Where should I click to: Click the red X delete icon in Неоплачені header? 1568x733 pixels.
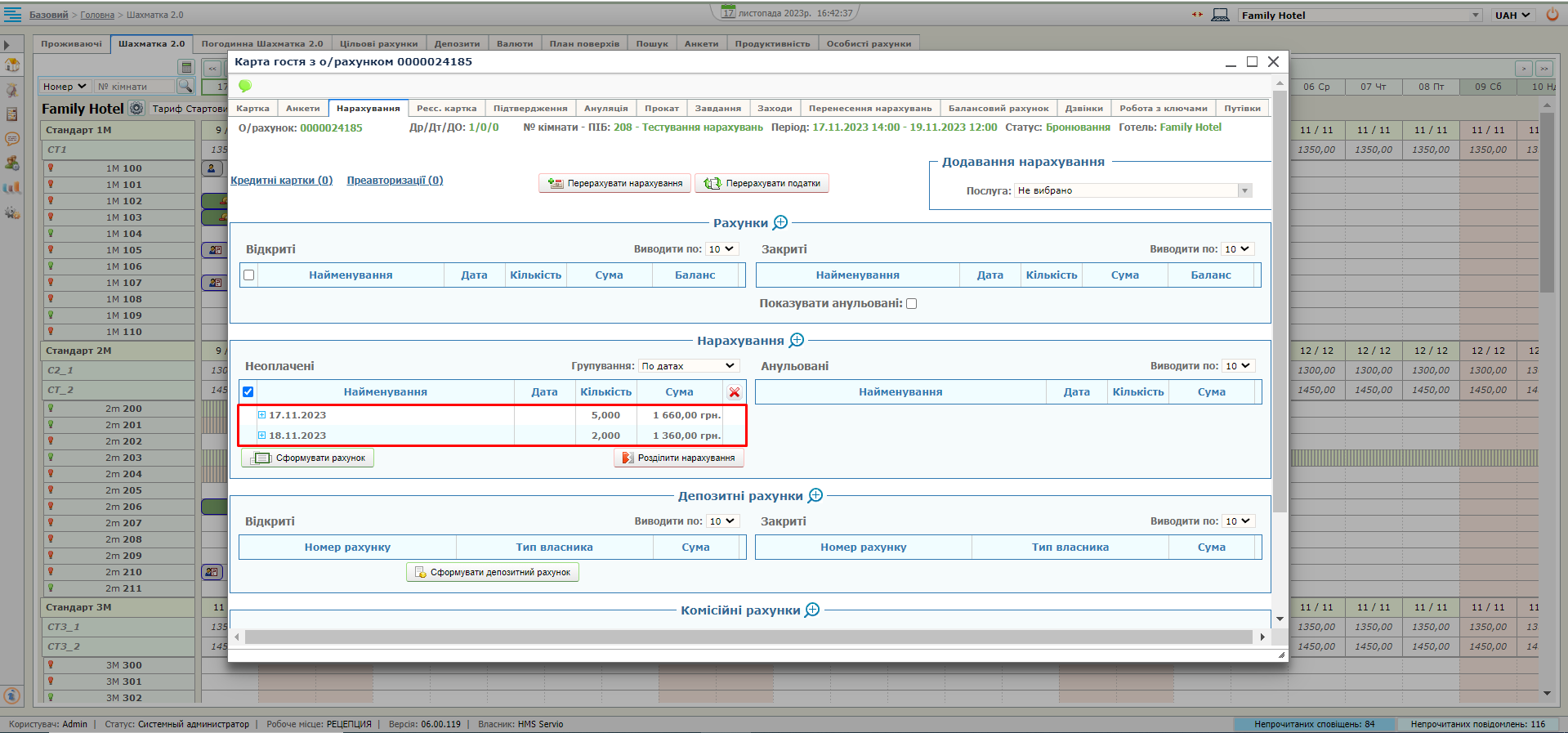(x=735, y=392)
